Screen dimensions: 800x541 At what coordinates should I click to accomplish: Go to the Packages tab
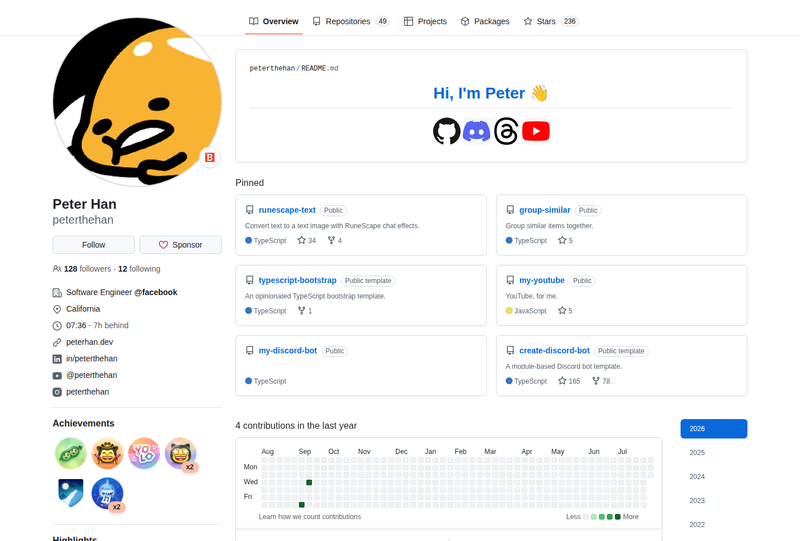click(485, 21)
